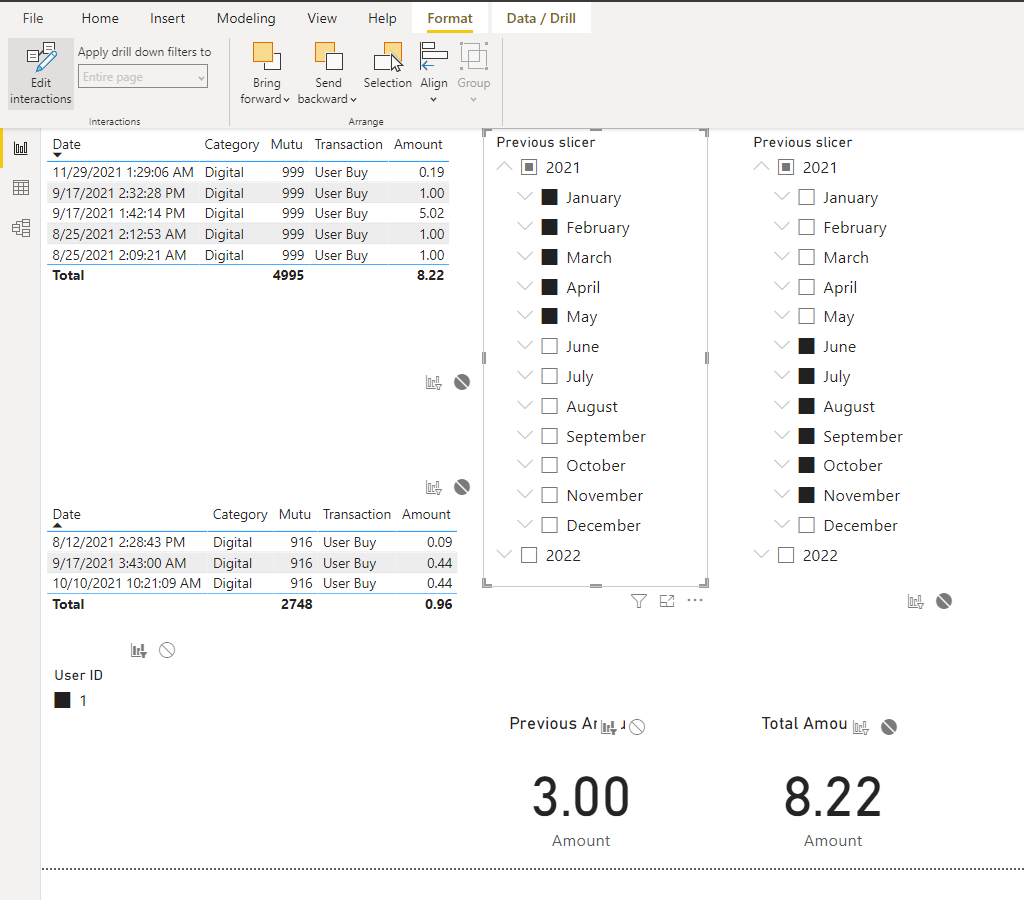Uncheck August in the right slicer

click(x=807, y=406)
